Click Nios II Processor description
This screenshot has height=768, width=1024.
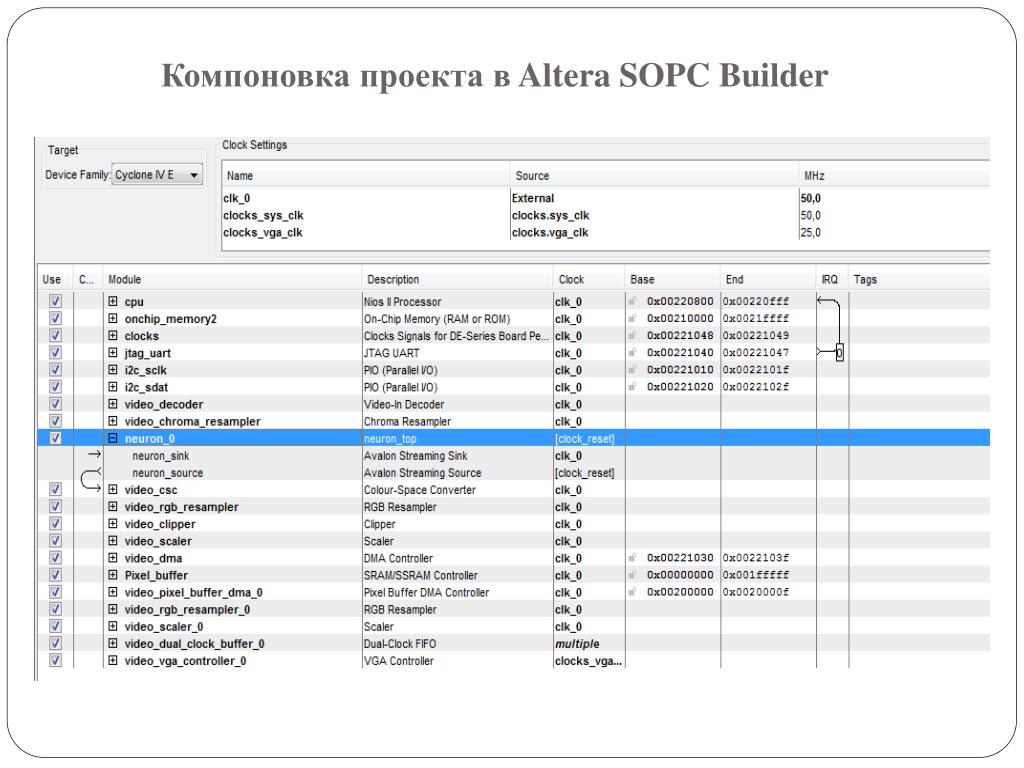[402, 302]
